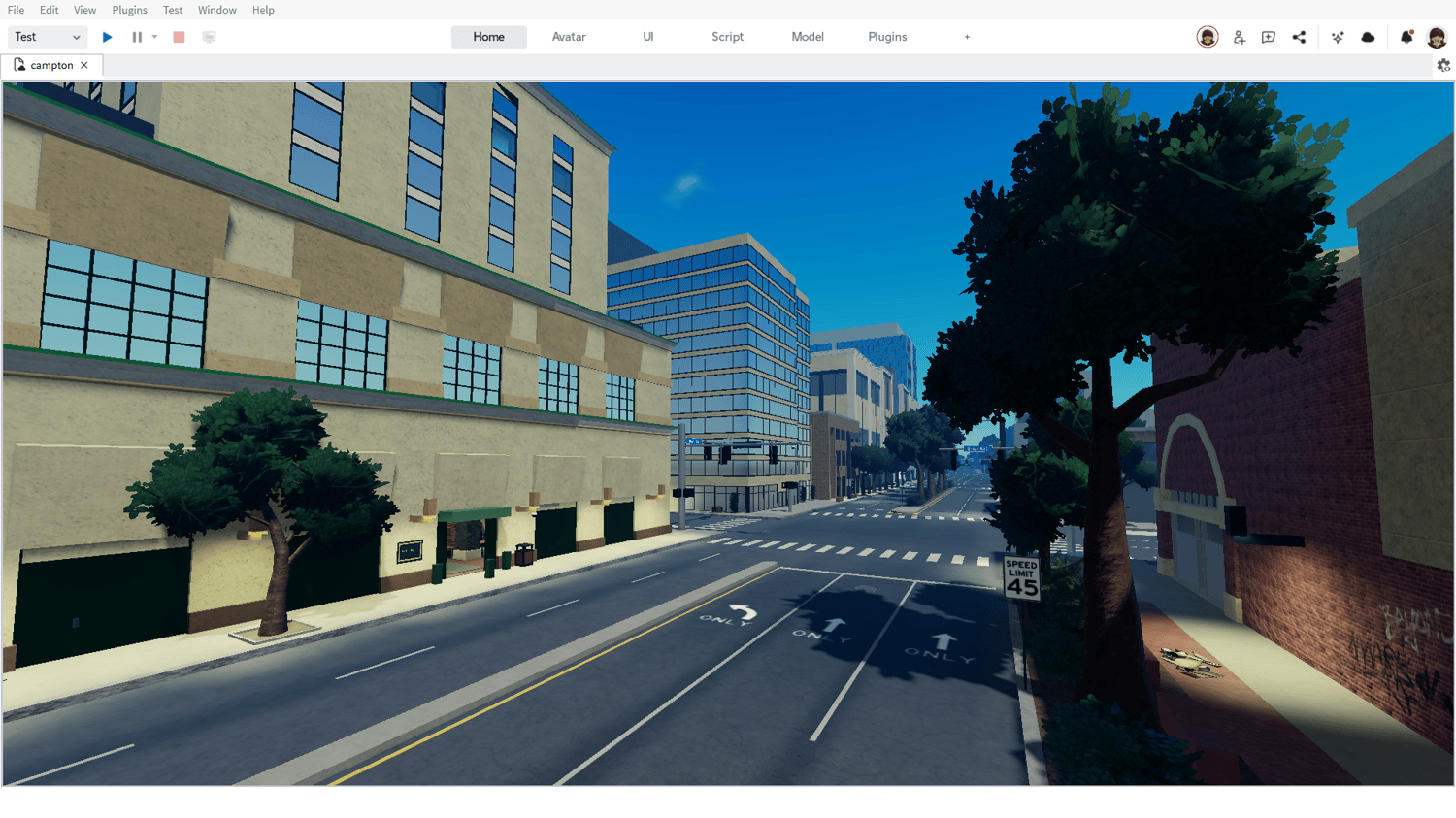Click the plus to add a ribbon tab
The width and height of the screenshot is (1456, 818).
967,36
